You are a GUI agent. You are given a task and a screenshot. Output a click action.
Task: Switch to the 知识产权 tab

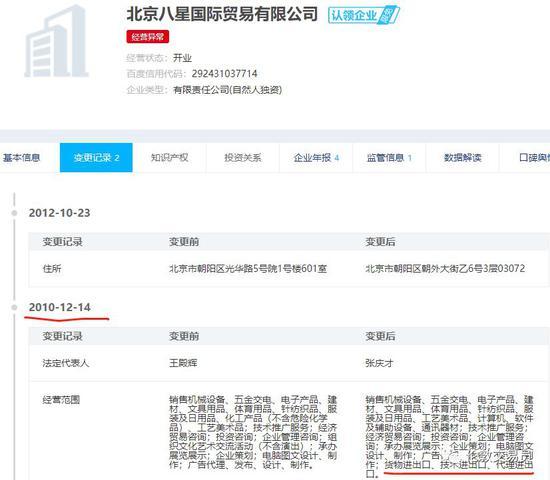pyautogui.click(x=169, y=158)
